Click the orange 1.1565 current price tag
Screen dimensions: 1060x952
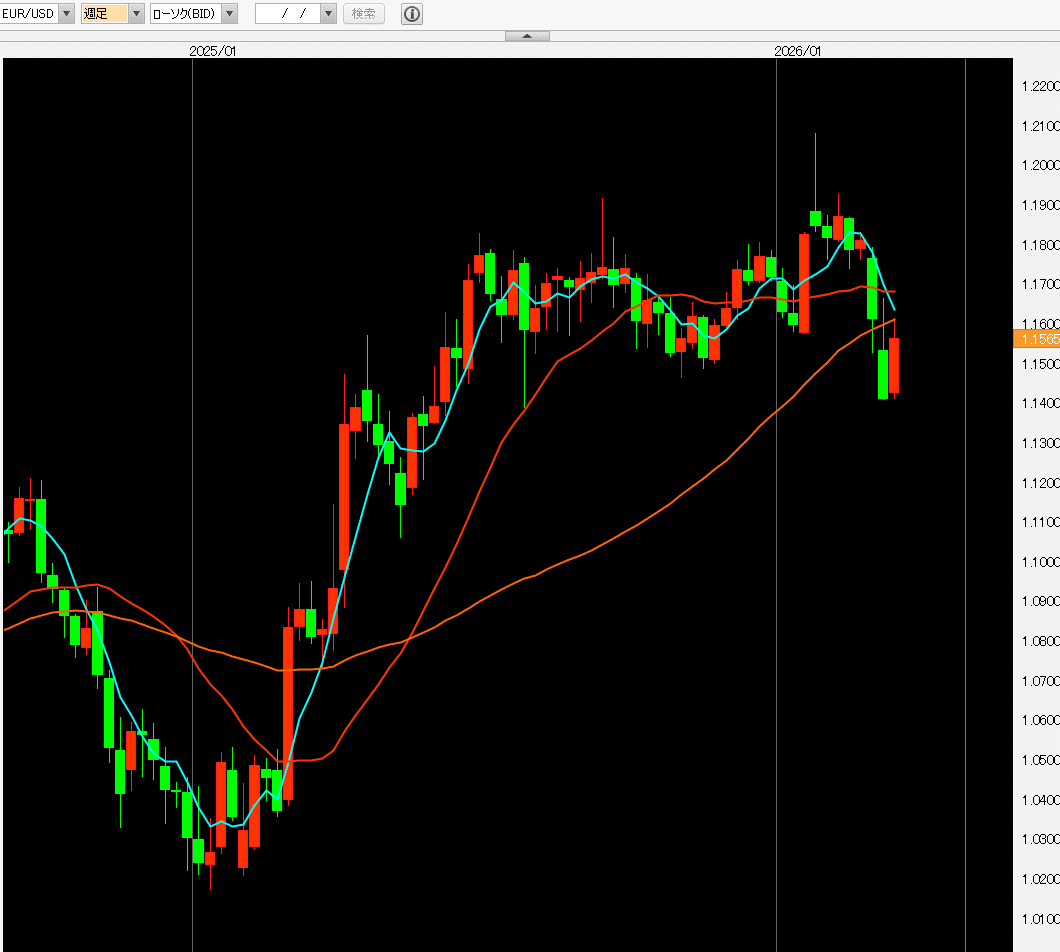tap(1036, 339)
